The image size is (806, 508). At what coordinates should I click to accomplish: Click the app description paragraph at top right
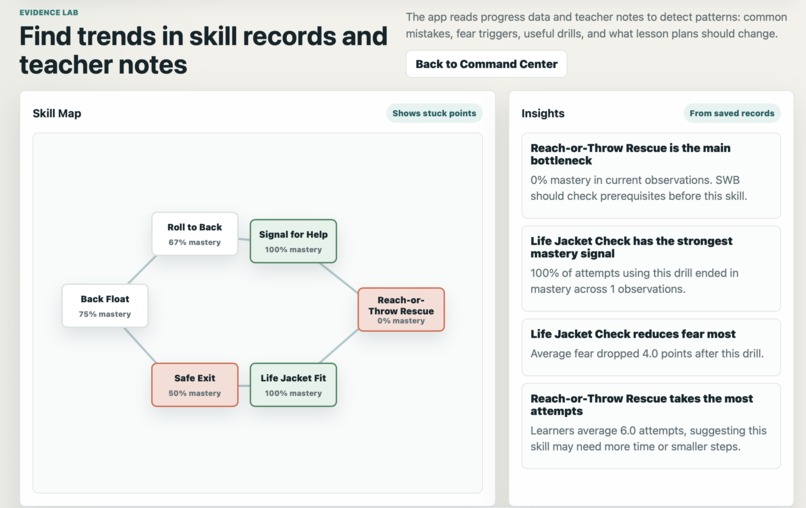pos(596,25)
